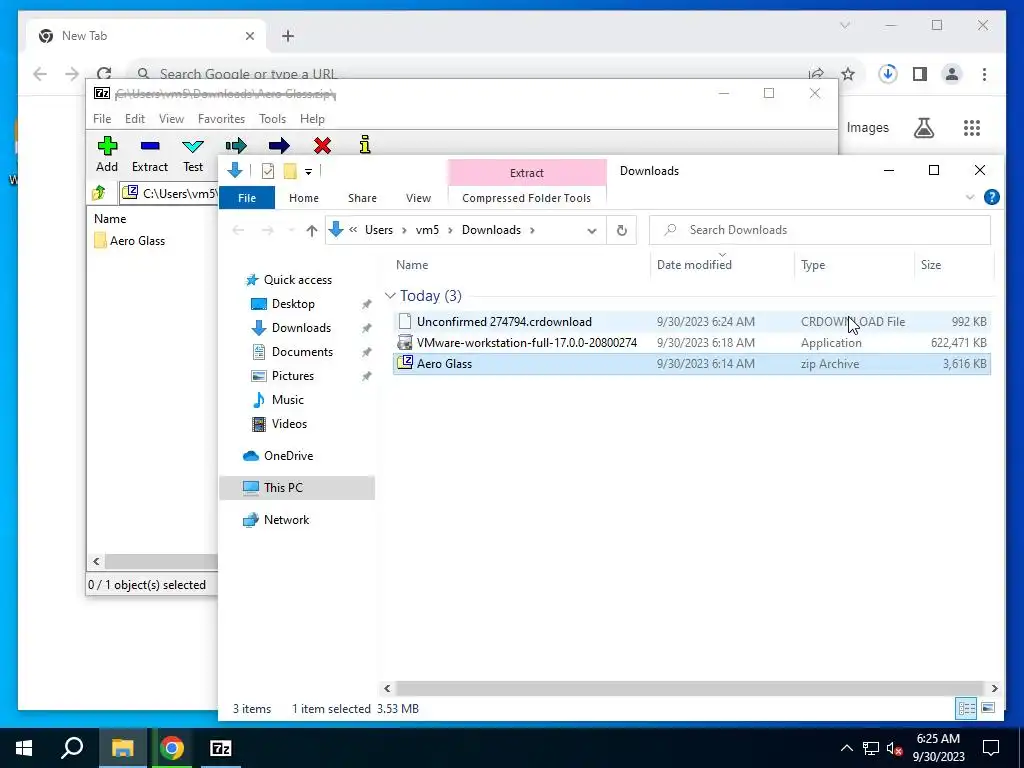Click the red Delete icon in 7-Zip
The image size is (1024, 768).
322,145
